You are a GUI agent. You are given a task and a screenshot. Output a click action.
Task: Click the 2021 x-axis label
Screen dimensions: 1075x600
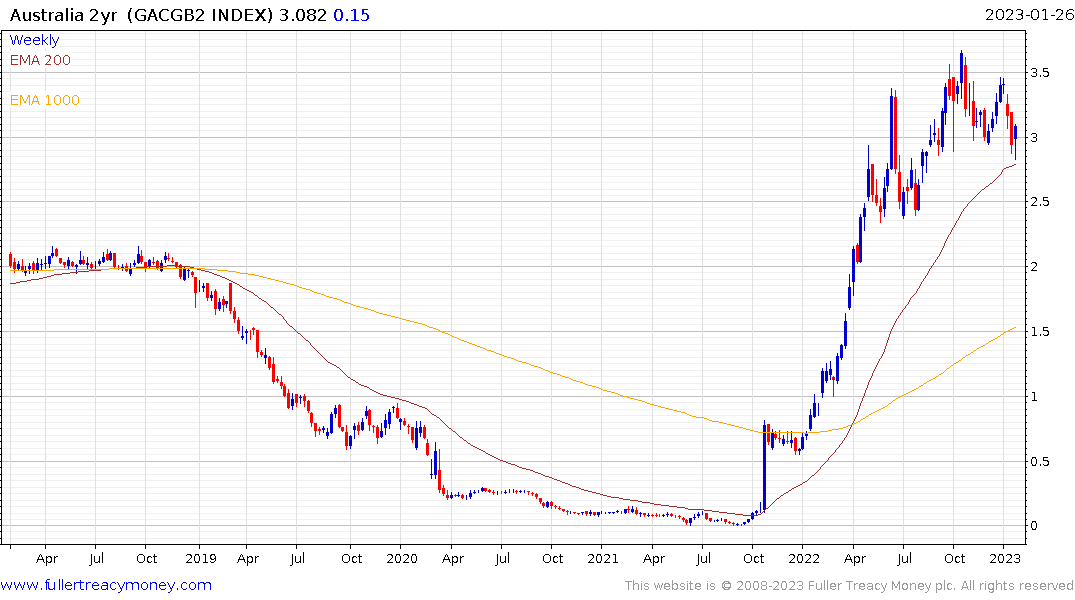[x=603, y=558]
